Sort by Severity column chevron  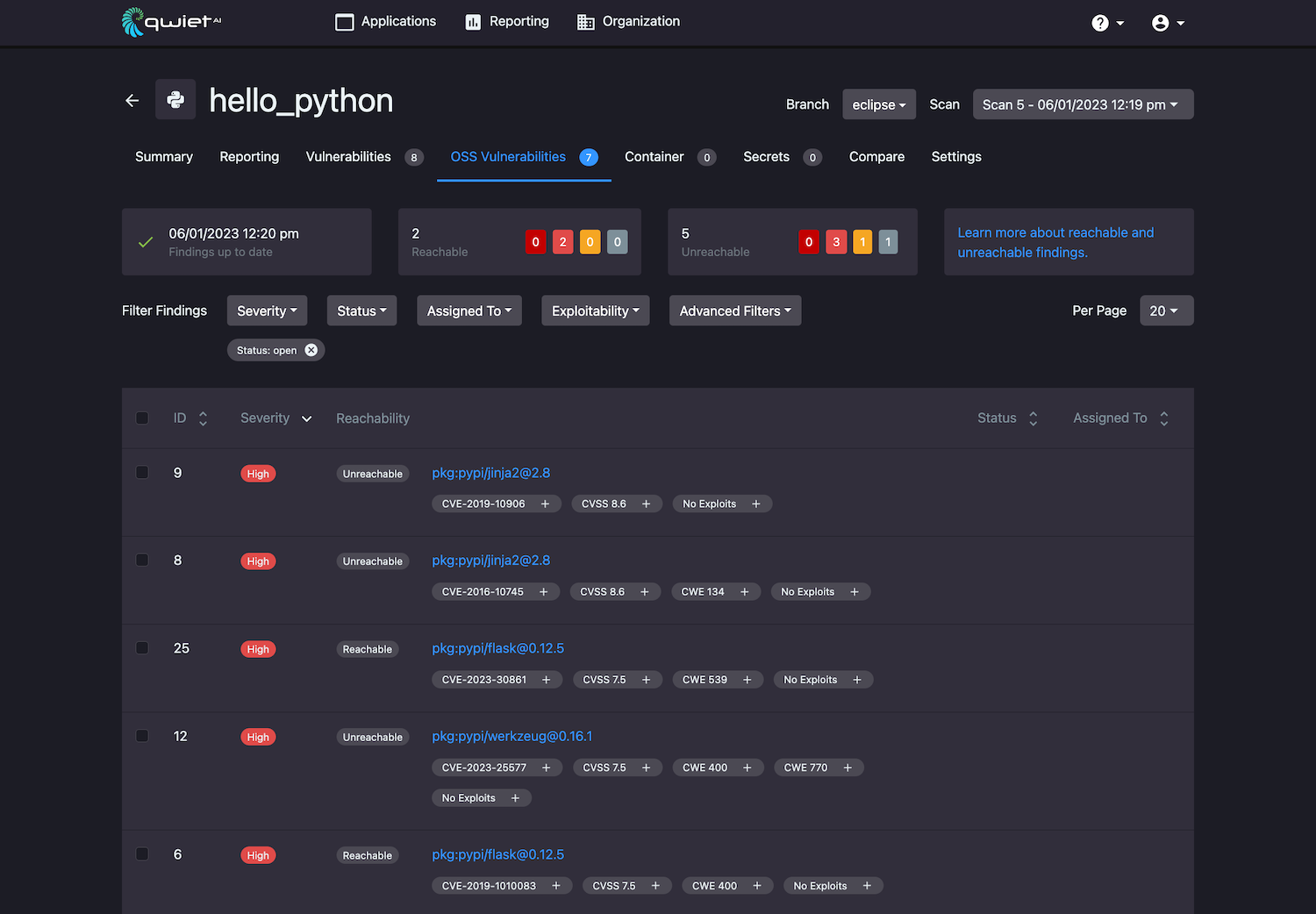point(306,419)
